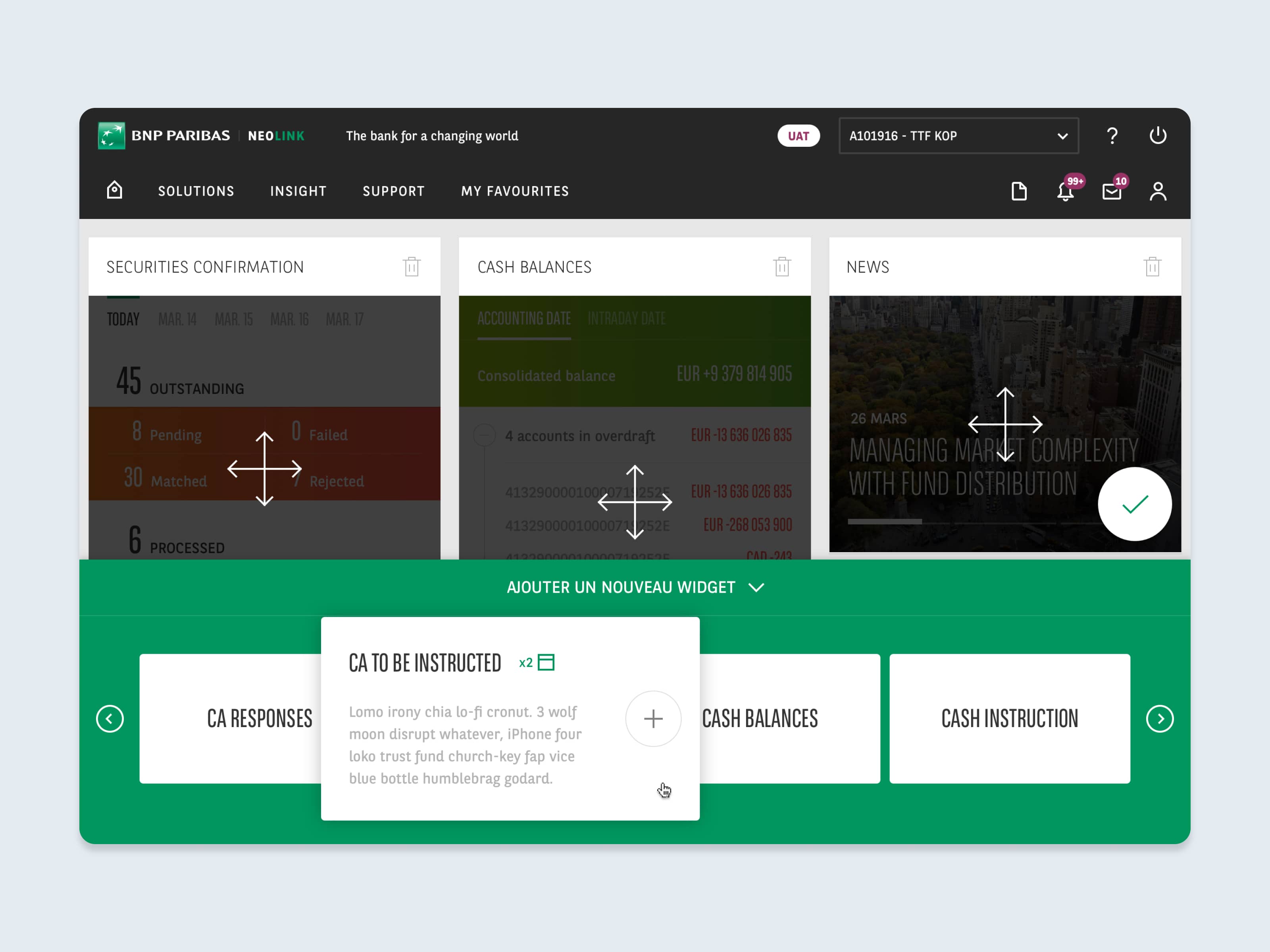Click the move arrows on News widget
The image size is (1270, 952).
pyautogui.click(x=1005, y=424)
